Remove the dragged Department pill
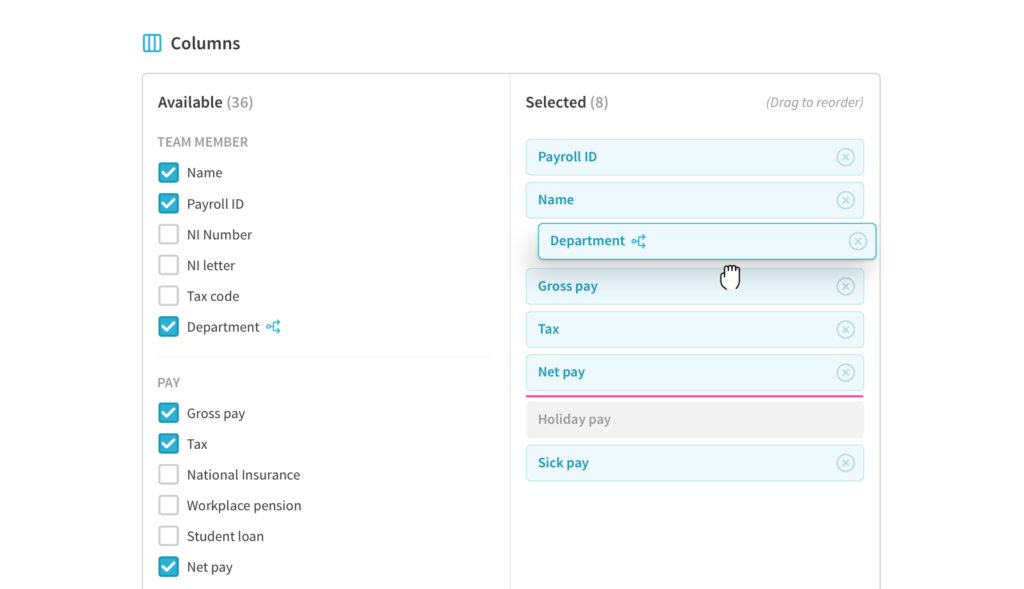The width and height of the screenshot is (1024, 589). coord(858,241)
